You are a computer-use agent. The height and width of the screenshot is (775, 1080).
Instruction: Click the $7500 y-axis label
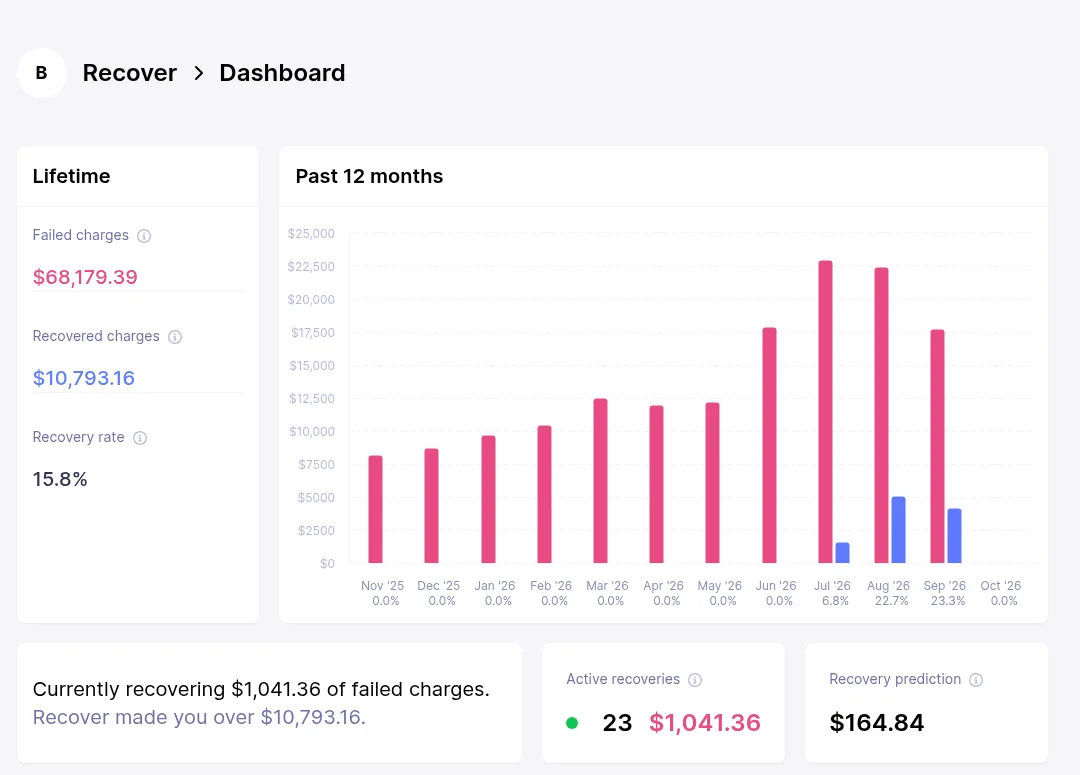316,465
